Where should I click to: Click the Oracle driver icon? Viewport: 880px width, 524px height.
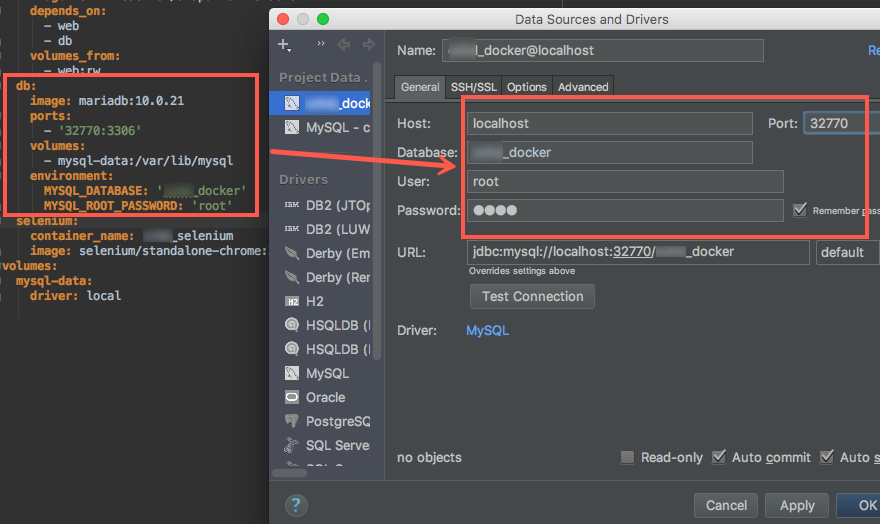click(292, 397)
